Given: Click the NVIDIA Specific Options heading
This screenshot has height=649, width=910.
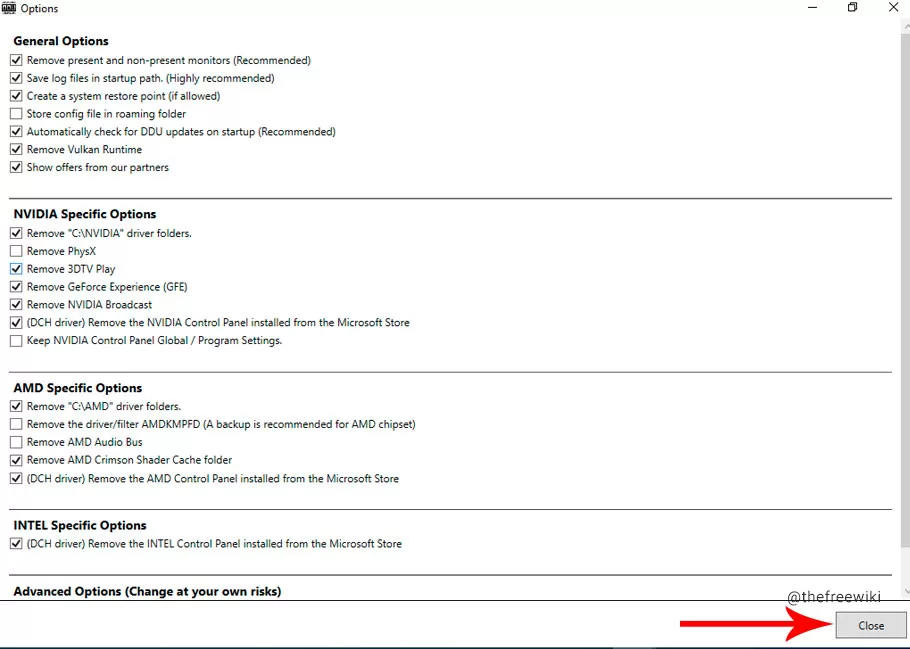Looking at the screenshot, I should point(85,214).
